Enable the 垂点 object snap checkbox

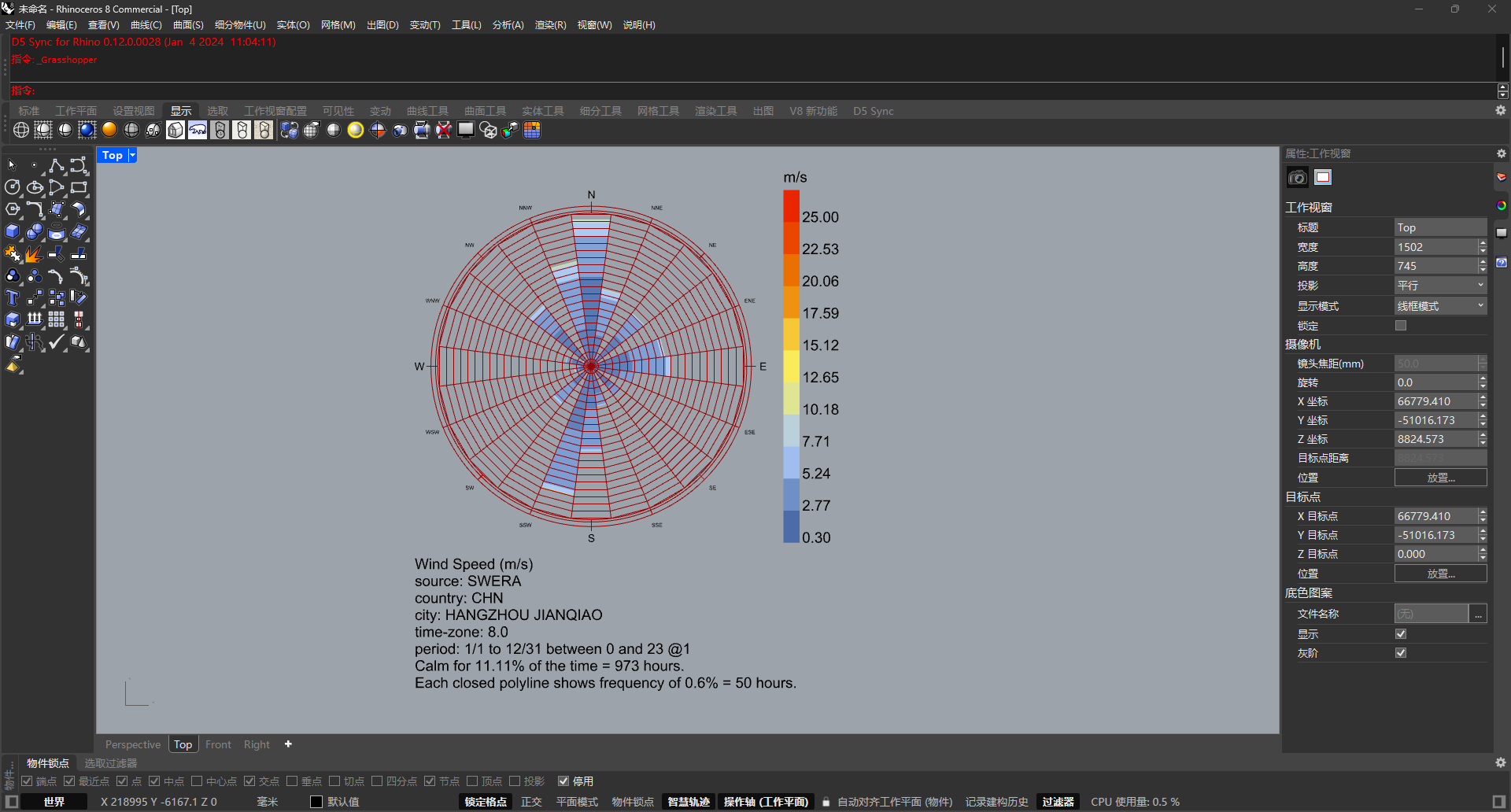click(292, 781)
